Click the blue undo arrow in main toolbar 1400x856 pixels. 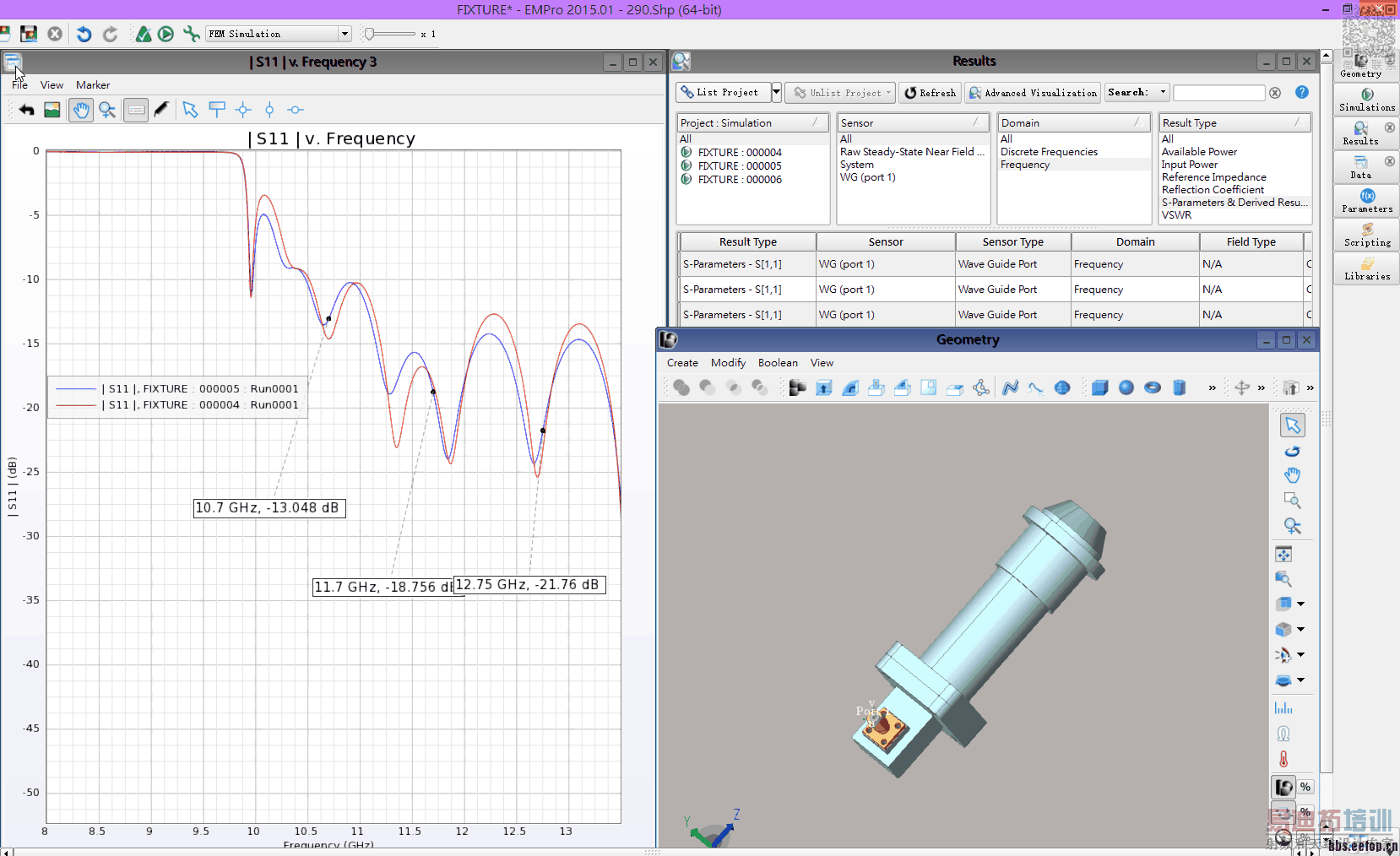tap(84, 34)
